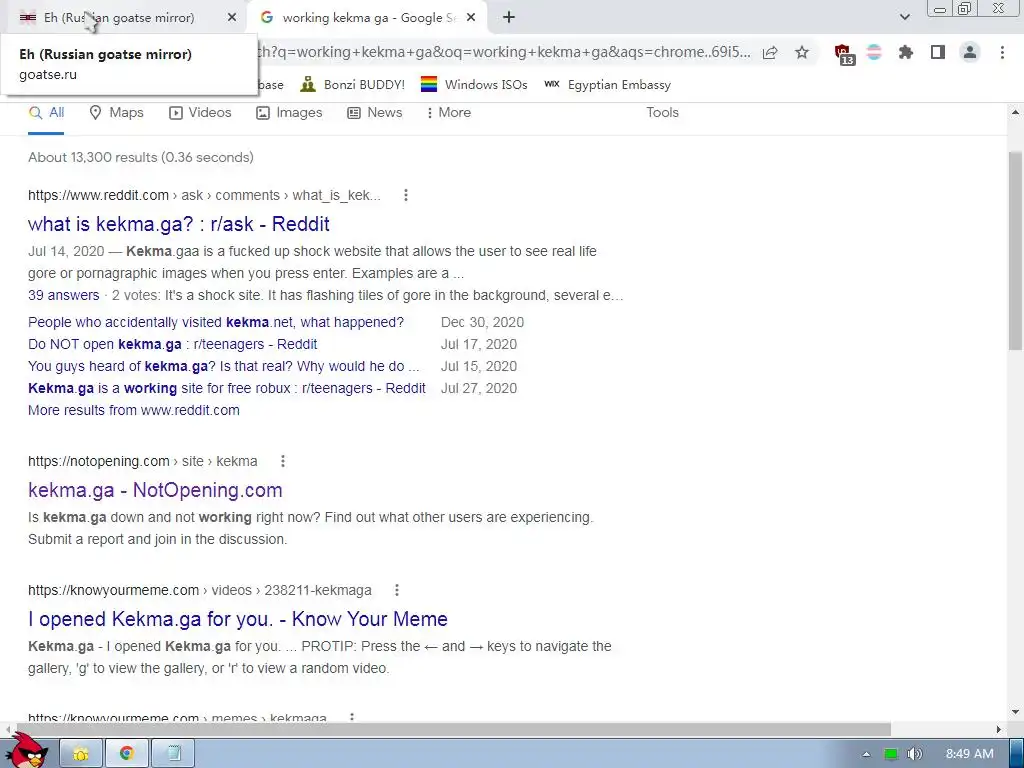Open 'You guys heard of kekma.ga?' link
Screen dimensions: 1024x768
coord(223,366)
